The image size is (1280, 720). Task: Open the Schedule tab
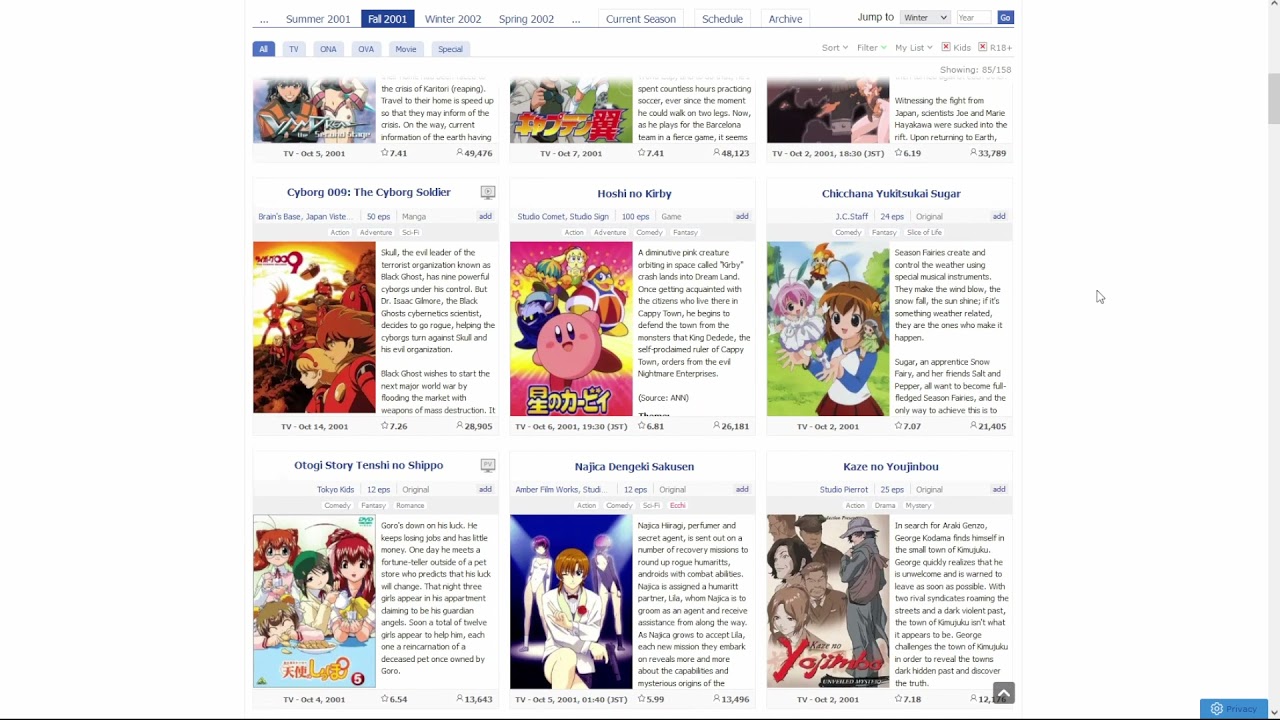pyautogui.click(x=722, y=19)
